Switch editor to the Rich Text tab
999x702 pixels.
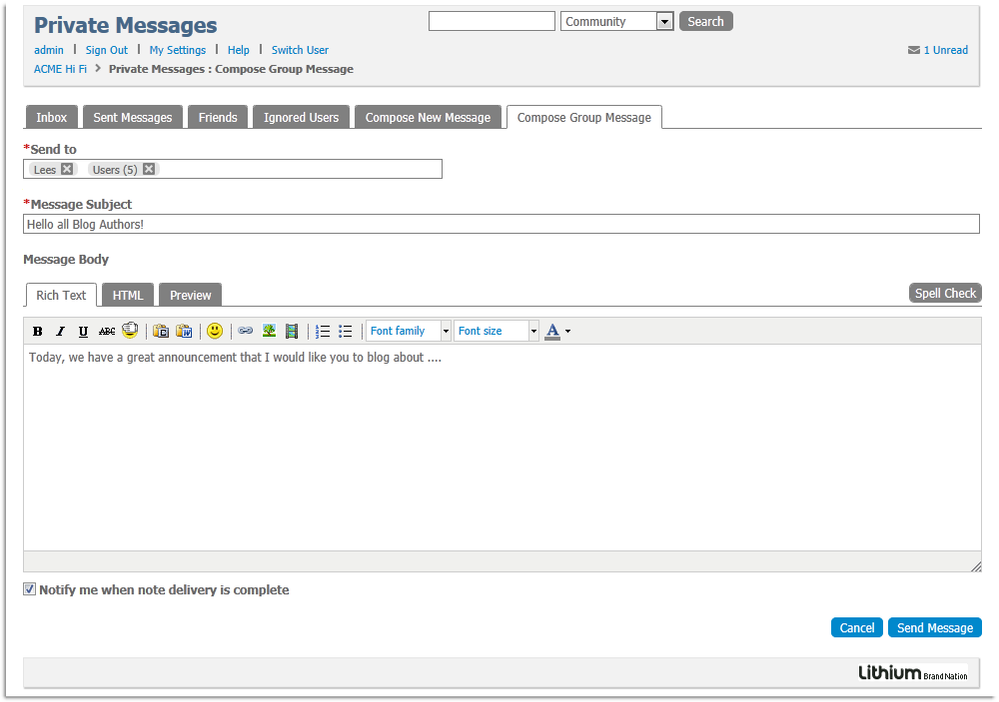tap(61, 296)
